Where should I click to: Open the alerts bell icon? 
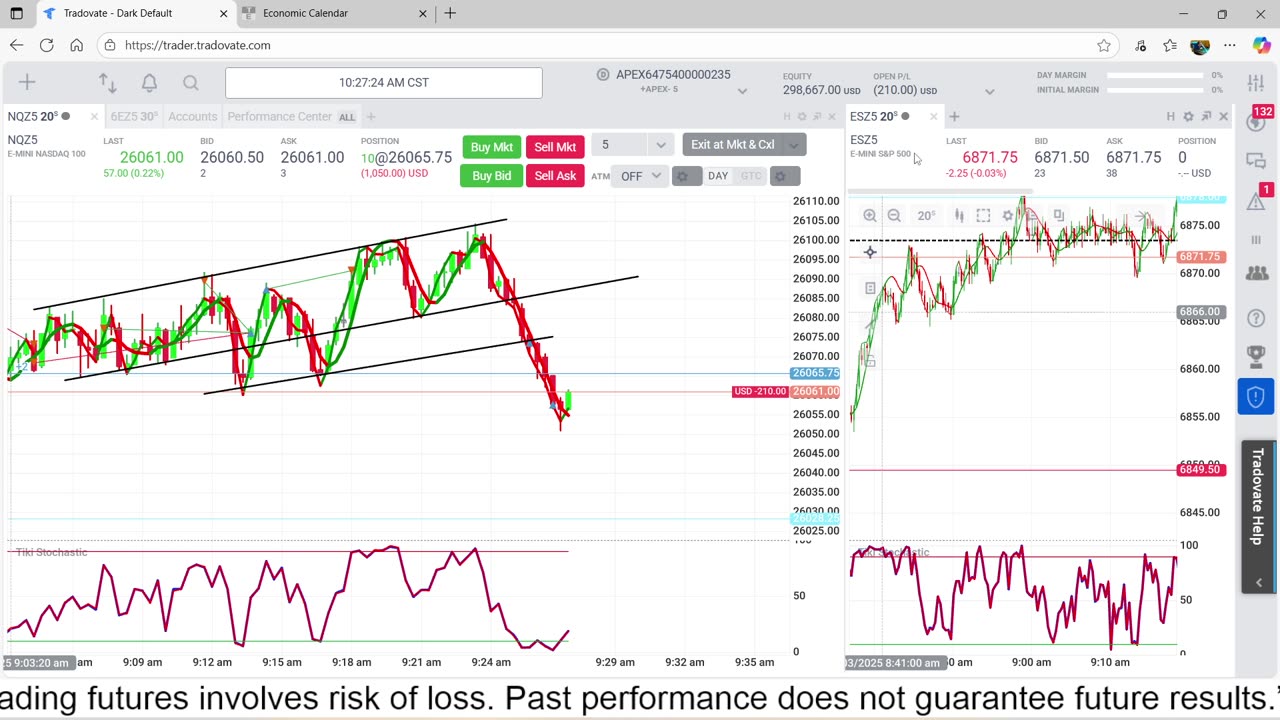click(x=149, y=83)
